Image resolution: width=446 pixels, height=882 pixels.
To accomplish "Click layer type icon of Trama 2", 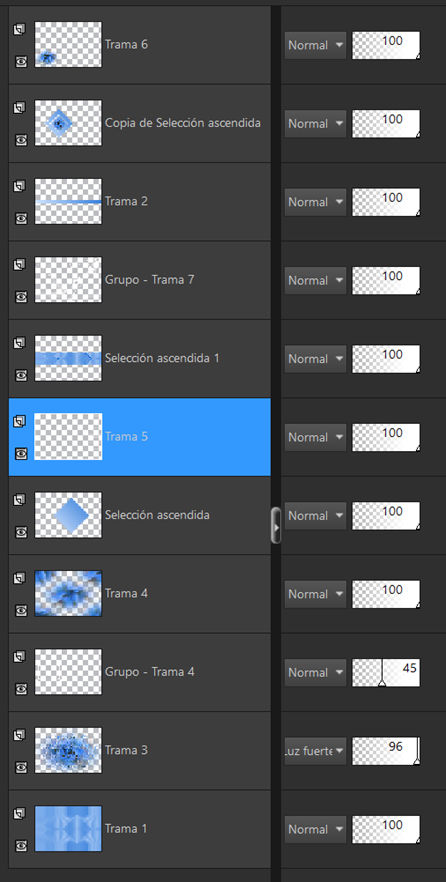I will (x=20, y=186).
